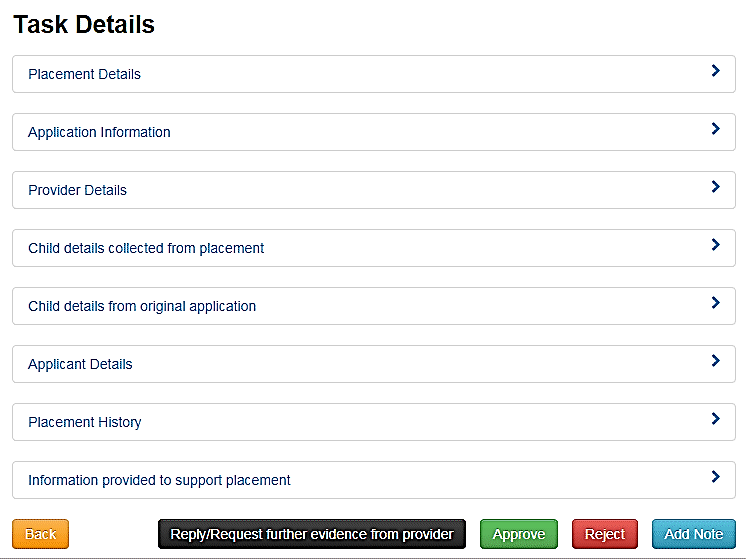Image resolution: width=746 pixels, height=560 pixels.
Task: Approve the task with the green button
Action: click(519, 534)
